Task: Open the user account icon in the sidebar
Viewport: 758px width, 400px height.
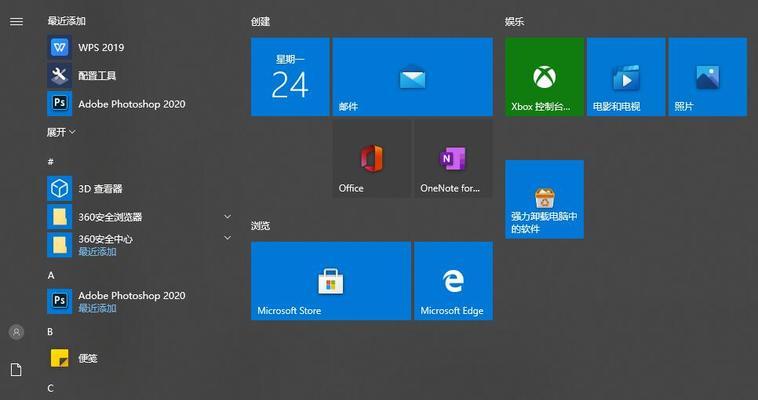Action: pyautogui.click(x=16, y=332)
